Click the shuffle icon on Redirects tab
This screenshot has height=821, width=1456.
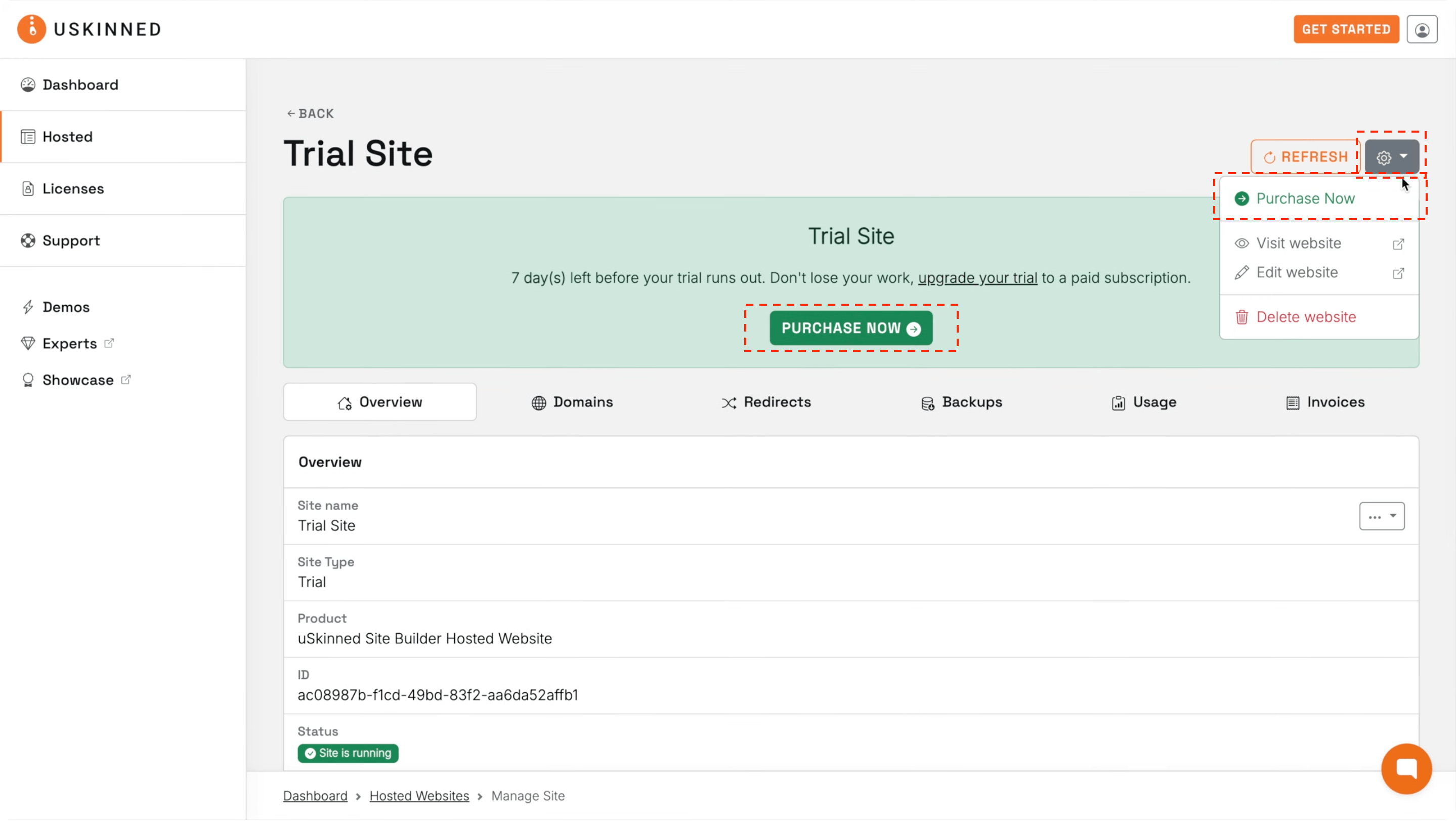pyautogui.click(x=729, y=402)
